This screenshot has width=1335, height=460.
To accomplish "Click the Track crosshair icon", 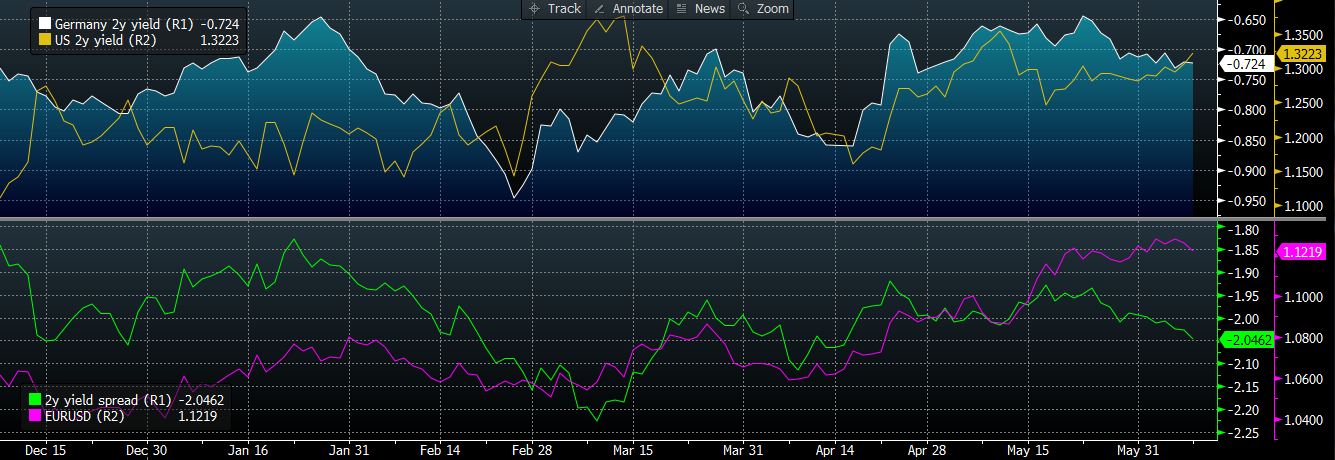I will 533,9.
